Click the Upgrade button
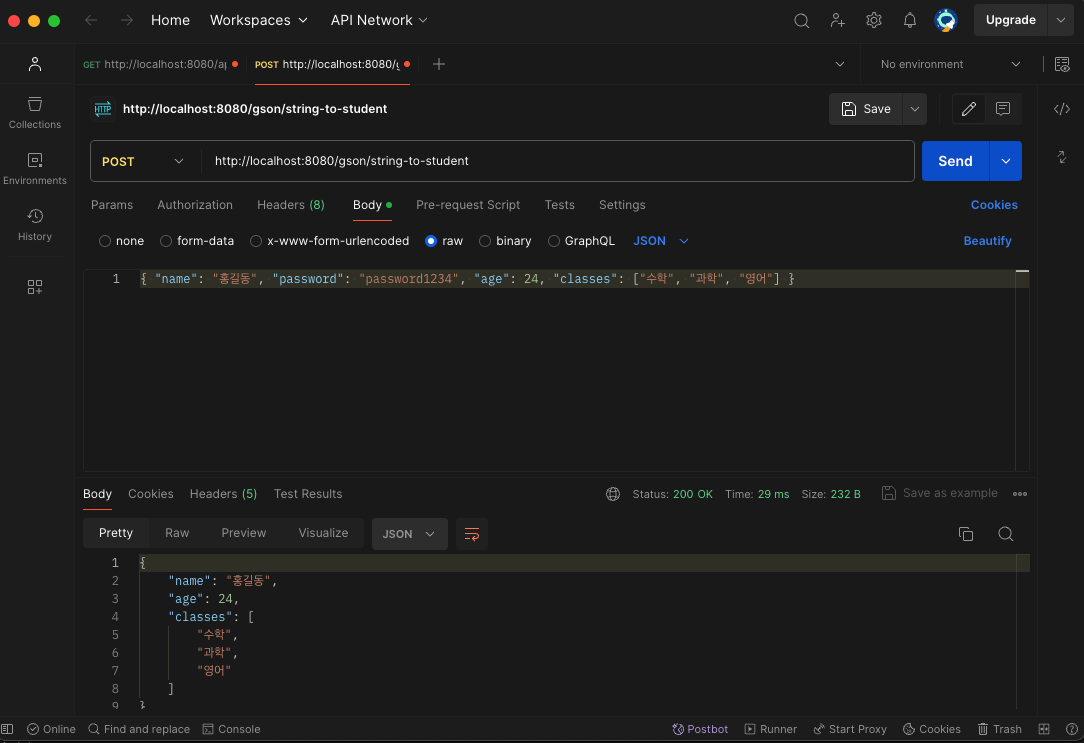 tap(1011, 20)
